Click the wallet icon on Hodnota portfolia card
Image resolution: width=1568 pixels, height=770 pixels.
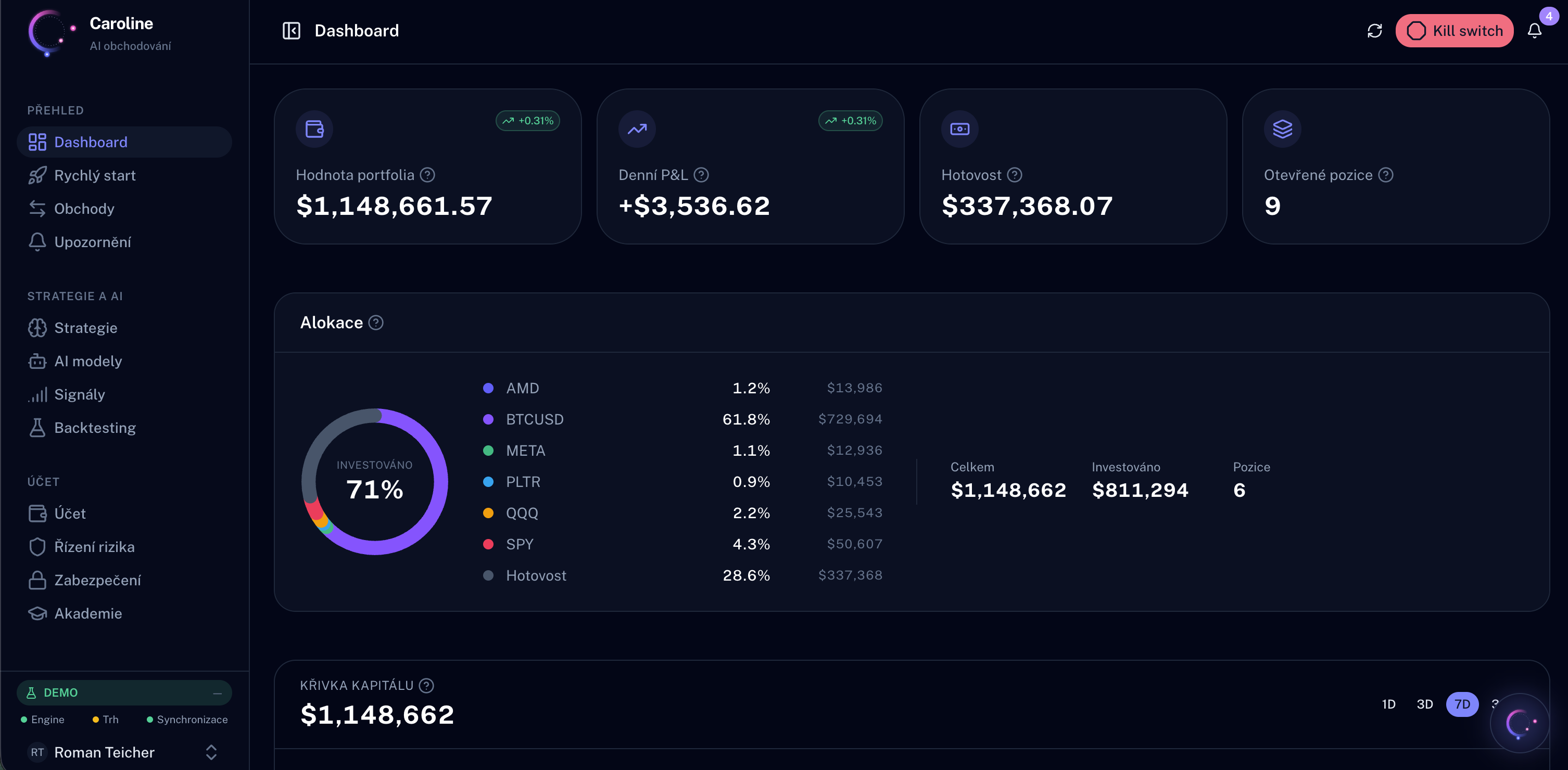[314, 129]
